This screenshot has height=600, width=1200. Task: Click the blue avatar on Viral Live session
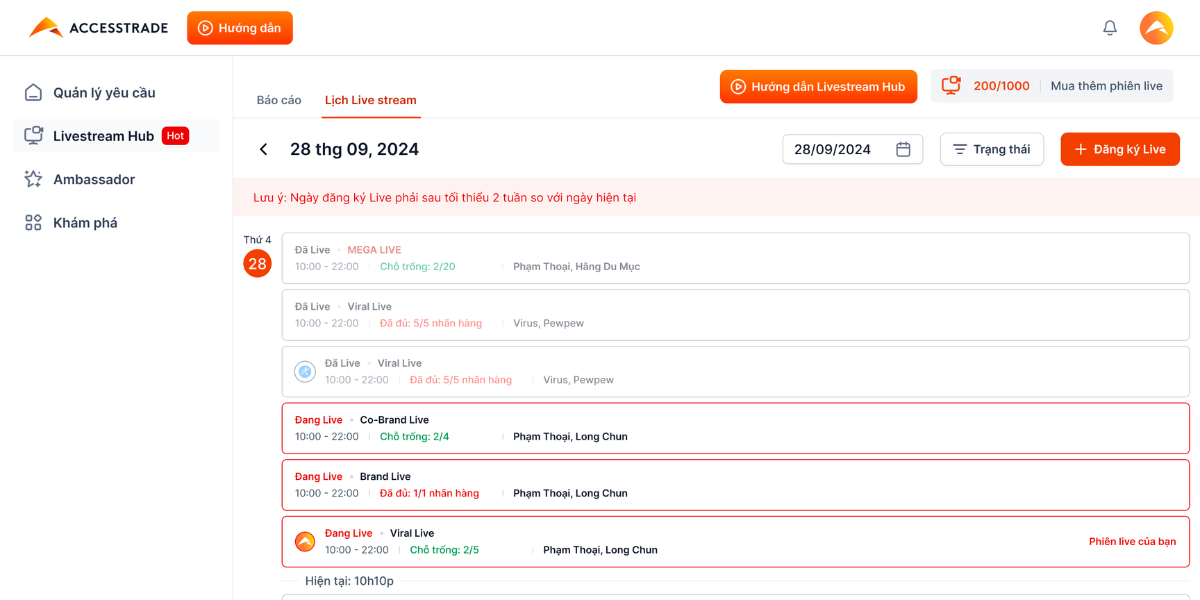pyautogui.click(x=305, y=372)
